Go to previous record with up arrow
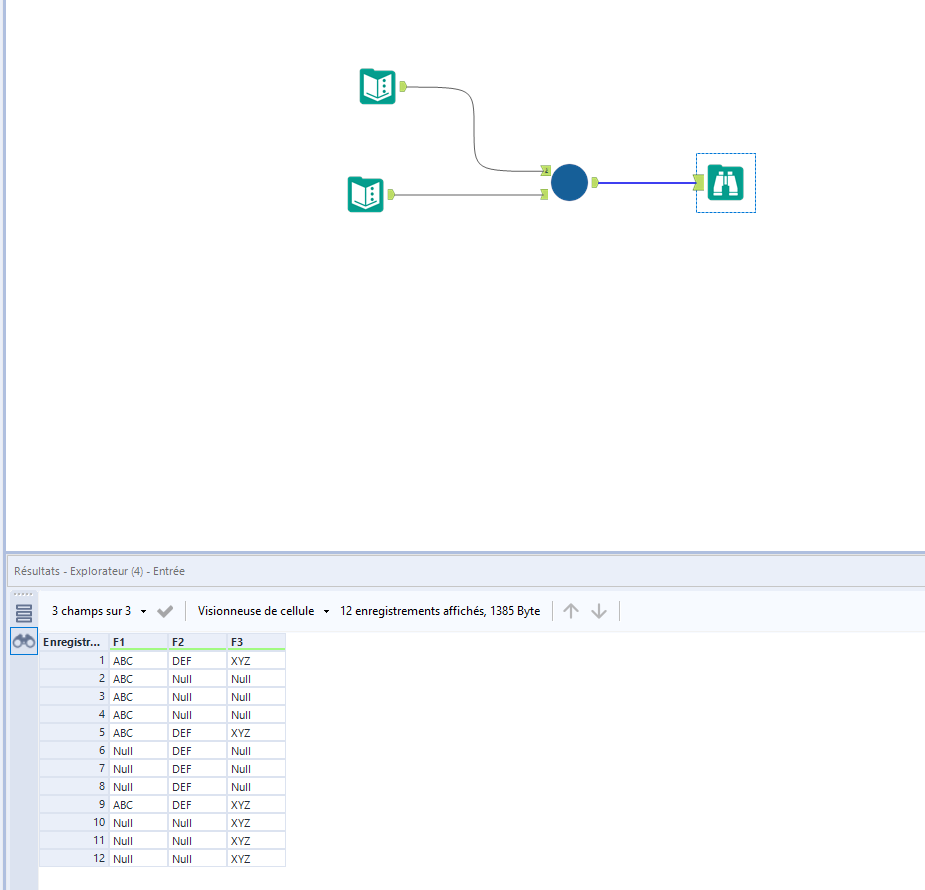 [x=570, y=611]
